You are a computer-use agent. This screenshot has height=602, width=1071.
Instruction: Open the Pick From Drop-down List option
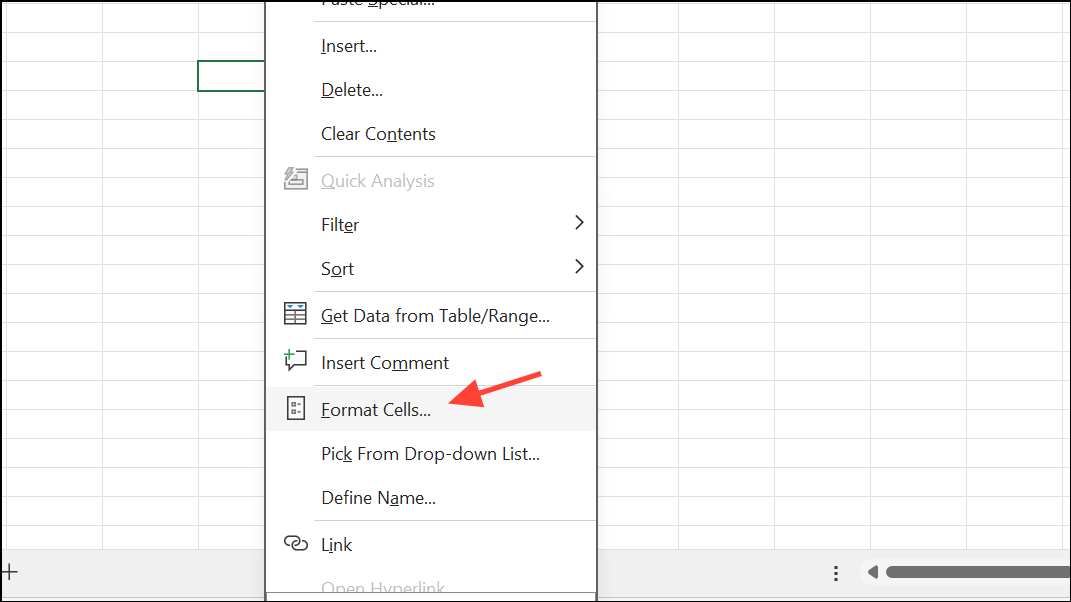pyautogui.click(x=429, y=453)
